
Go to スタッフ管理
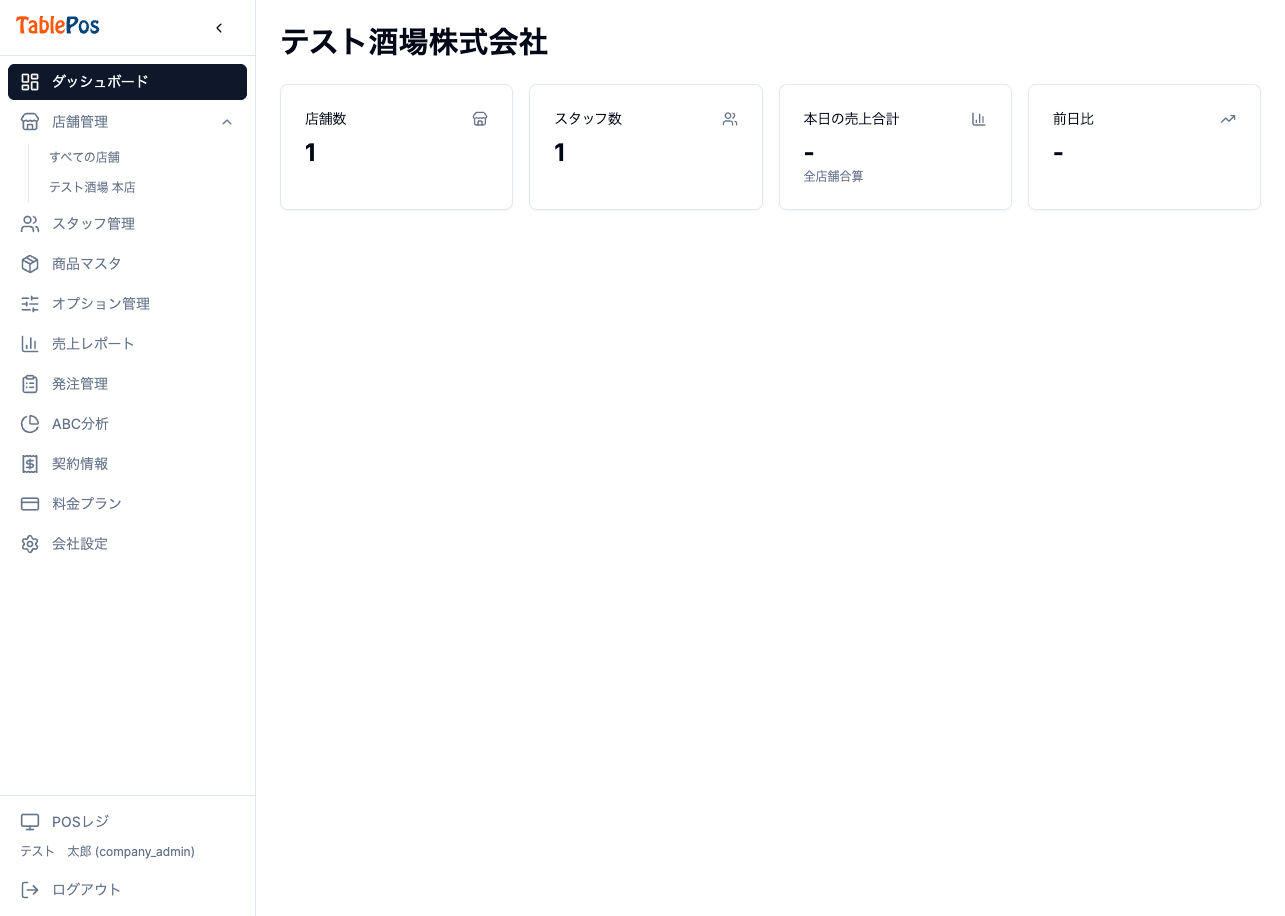(x=127, y=224)
